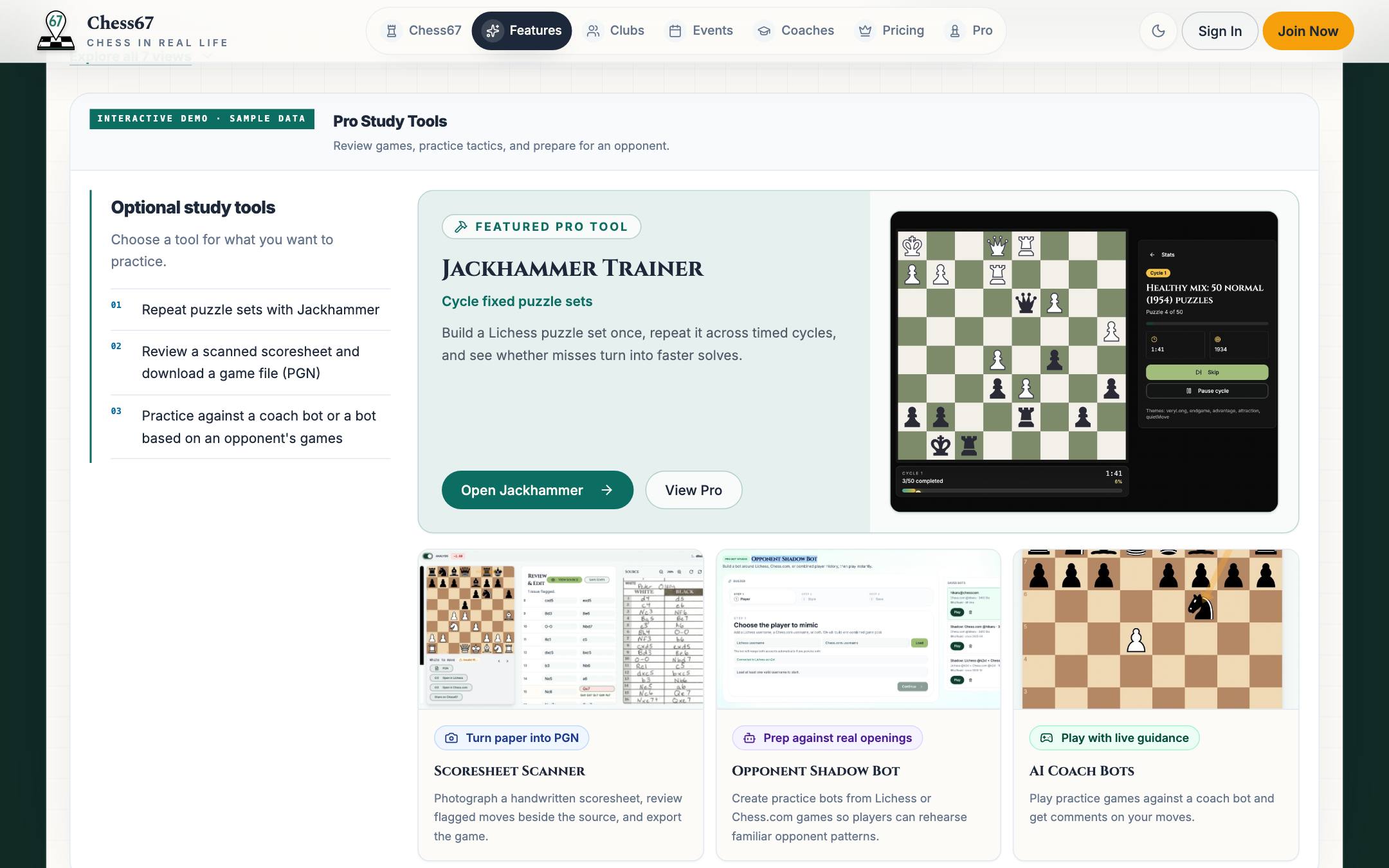1389x868 pixels.
Task: Click the Play with live guidance badge
Action: pos(1114,738)
